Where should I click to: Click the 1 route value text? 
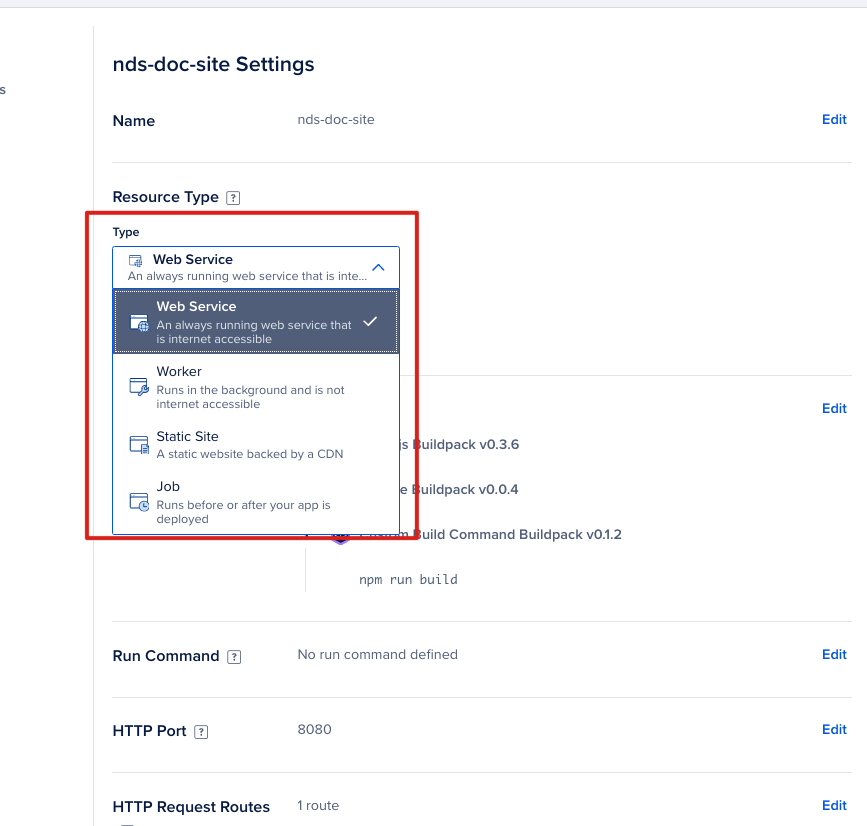click(x=318, y=806)
